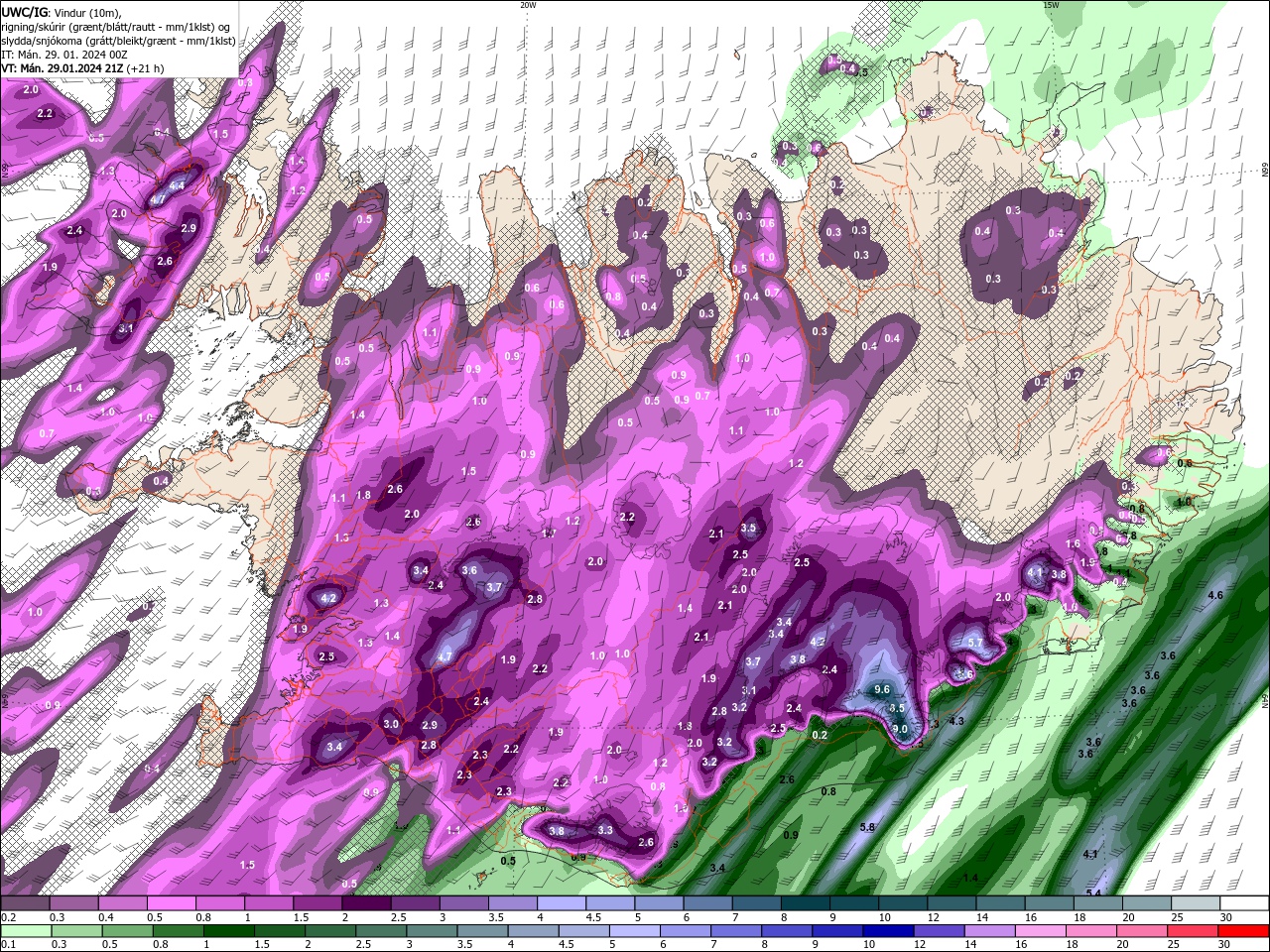
Task: Click the 5.7 precipitation value on the map
Action: (x=974, y=643)
